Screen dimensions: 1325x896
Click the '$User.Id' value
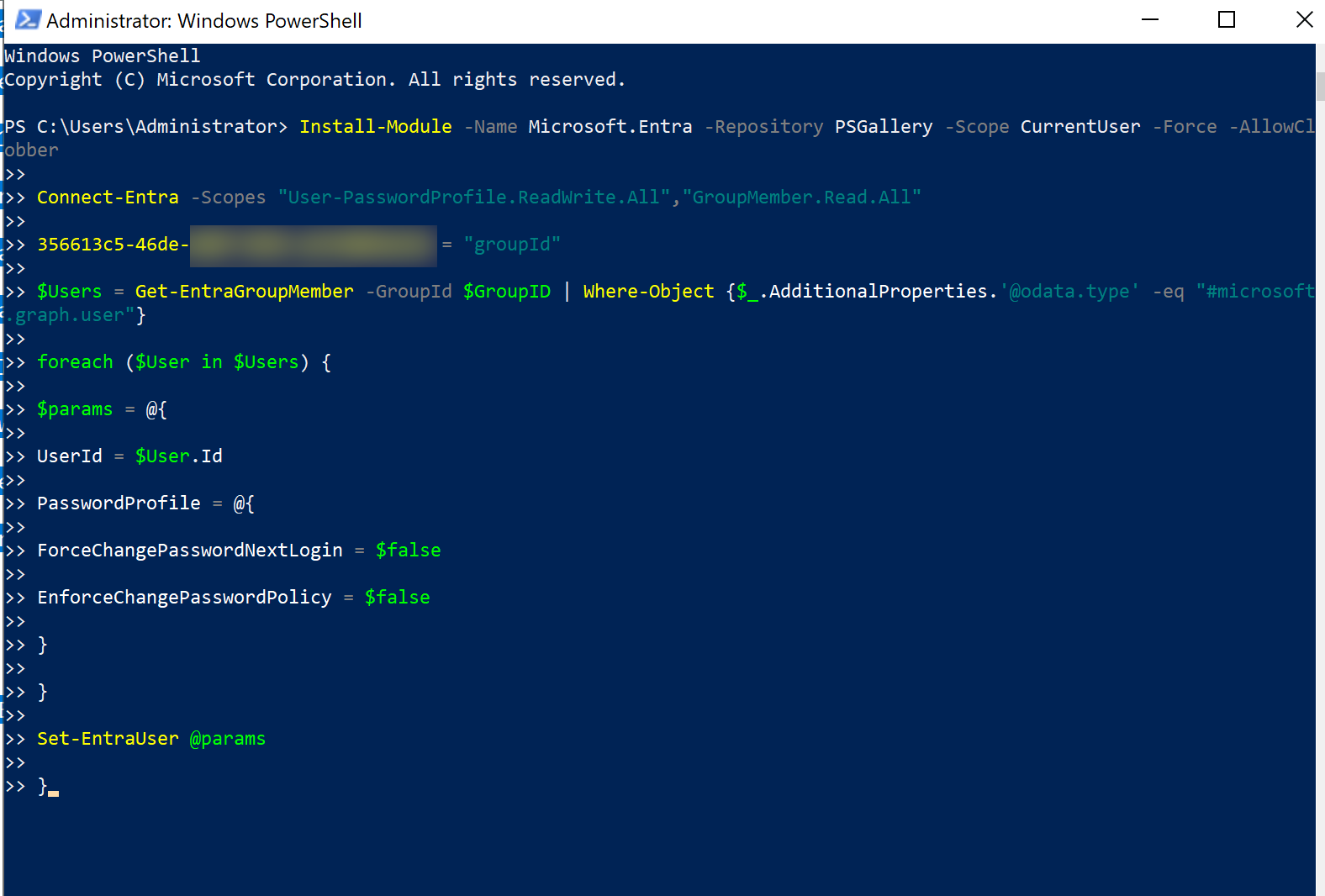tap(178, 456)
